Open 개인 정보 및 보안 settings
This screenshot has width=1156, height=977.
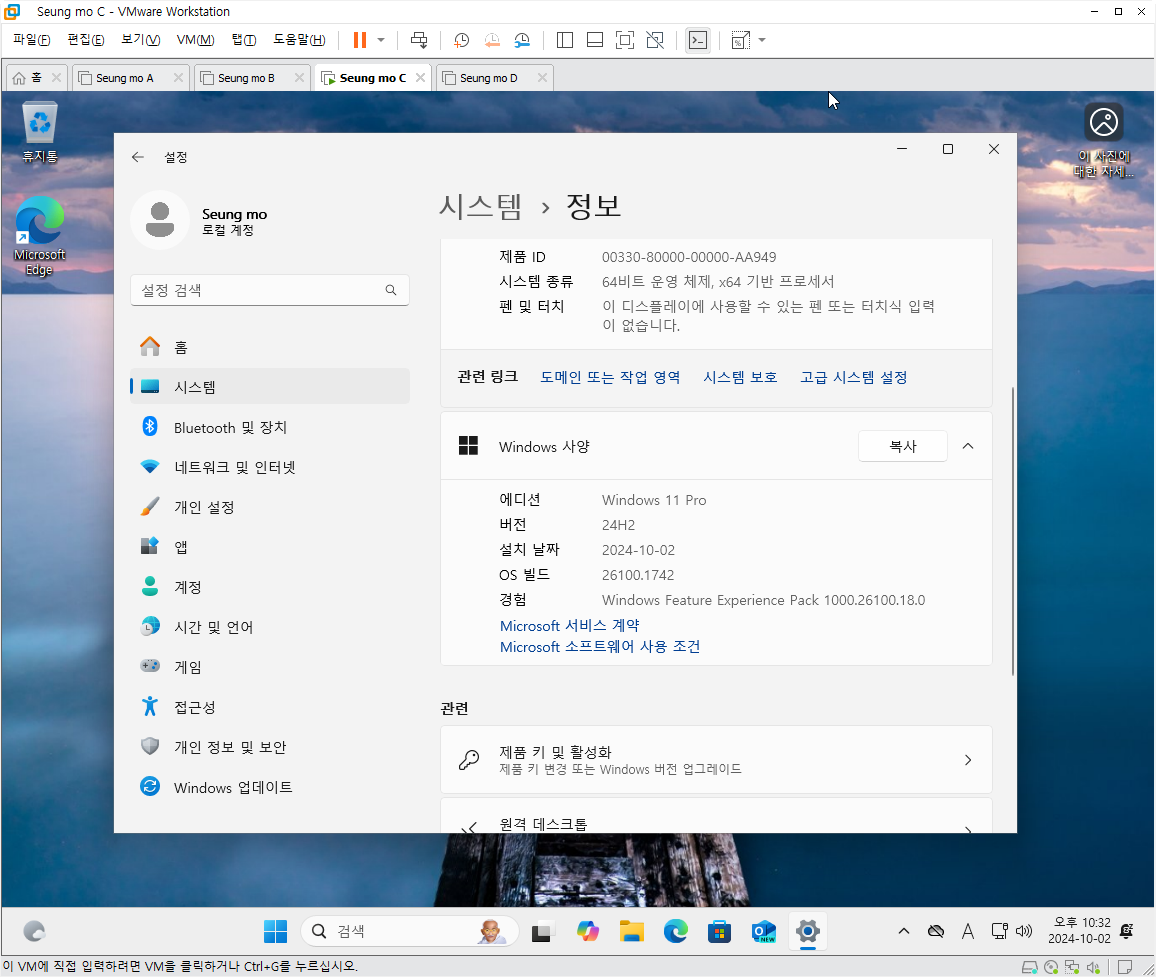(270, 747)
